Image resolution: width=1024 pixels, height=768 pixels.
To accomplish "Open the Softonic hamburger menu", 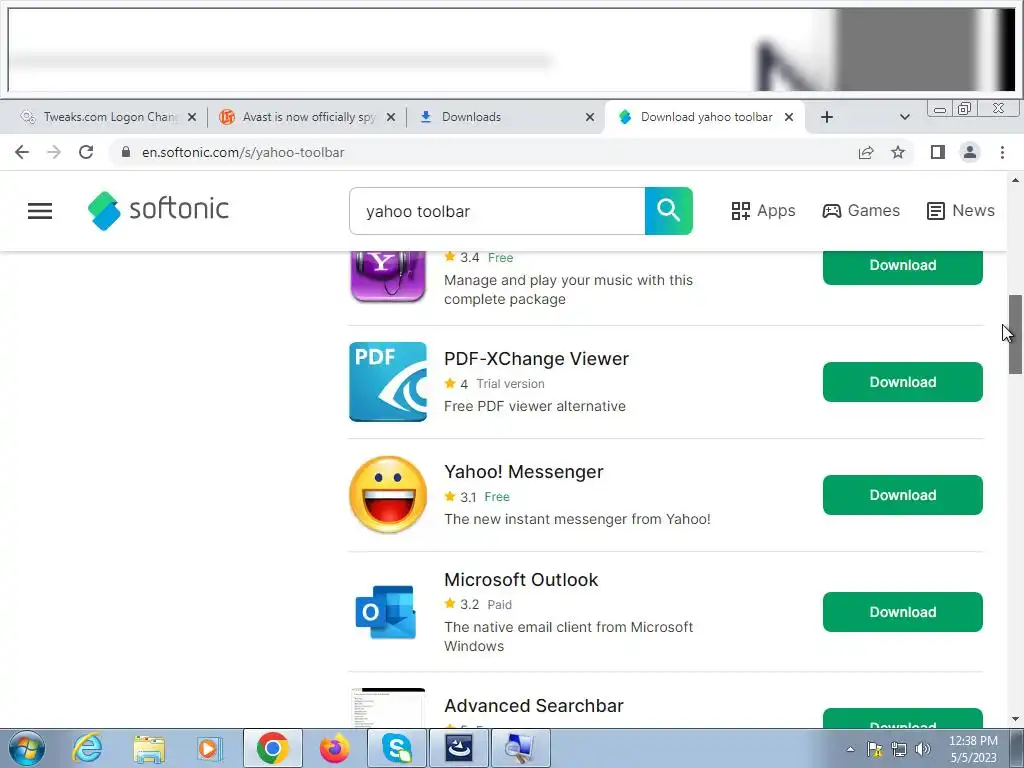I will (40, 211).
